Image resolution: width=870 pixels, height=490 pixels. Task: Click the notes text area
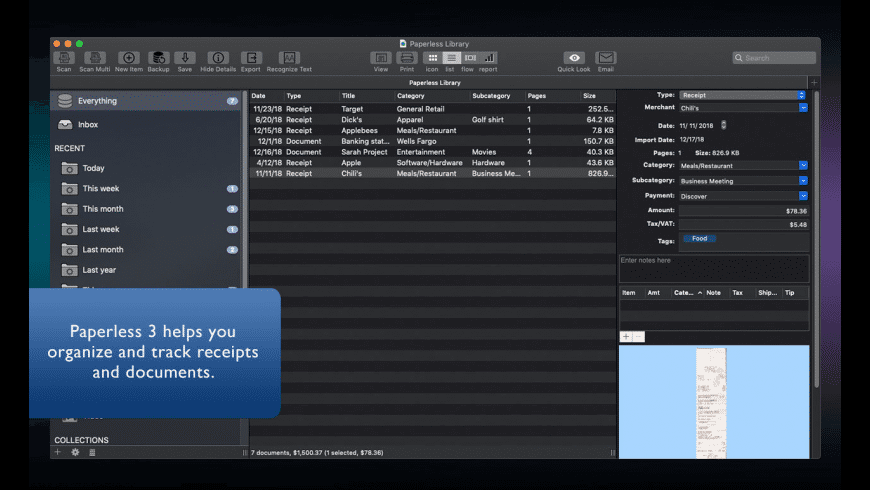coord(714,269)
